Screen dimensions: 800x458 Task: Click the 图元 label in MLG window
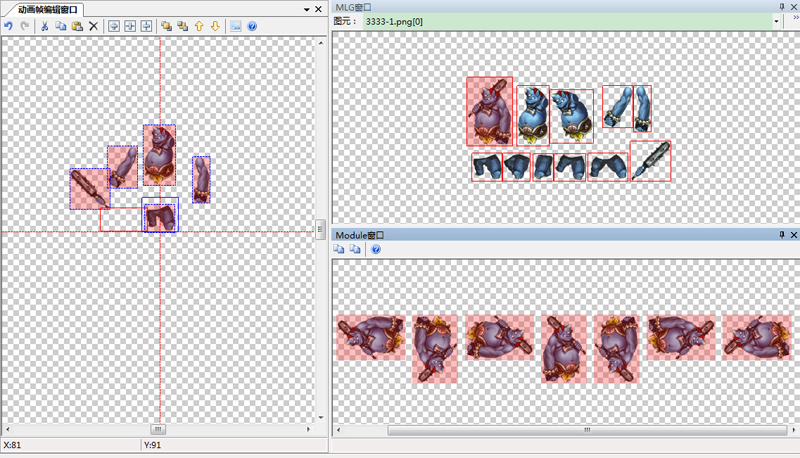pos(345,21)
